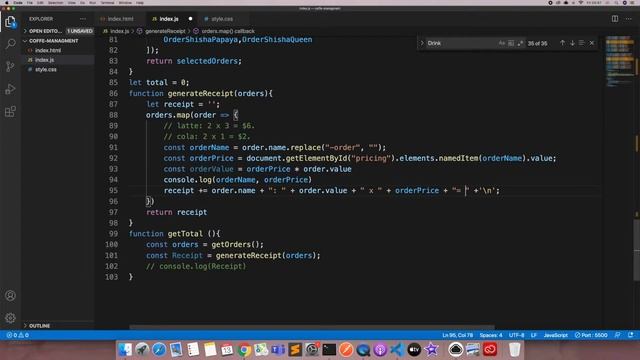Open Sublime Text from the dock
The image size is (640, 360).
coord(295,349)
